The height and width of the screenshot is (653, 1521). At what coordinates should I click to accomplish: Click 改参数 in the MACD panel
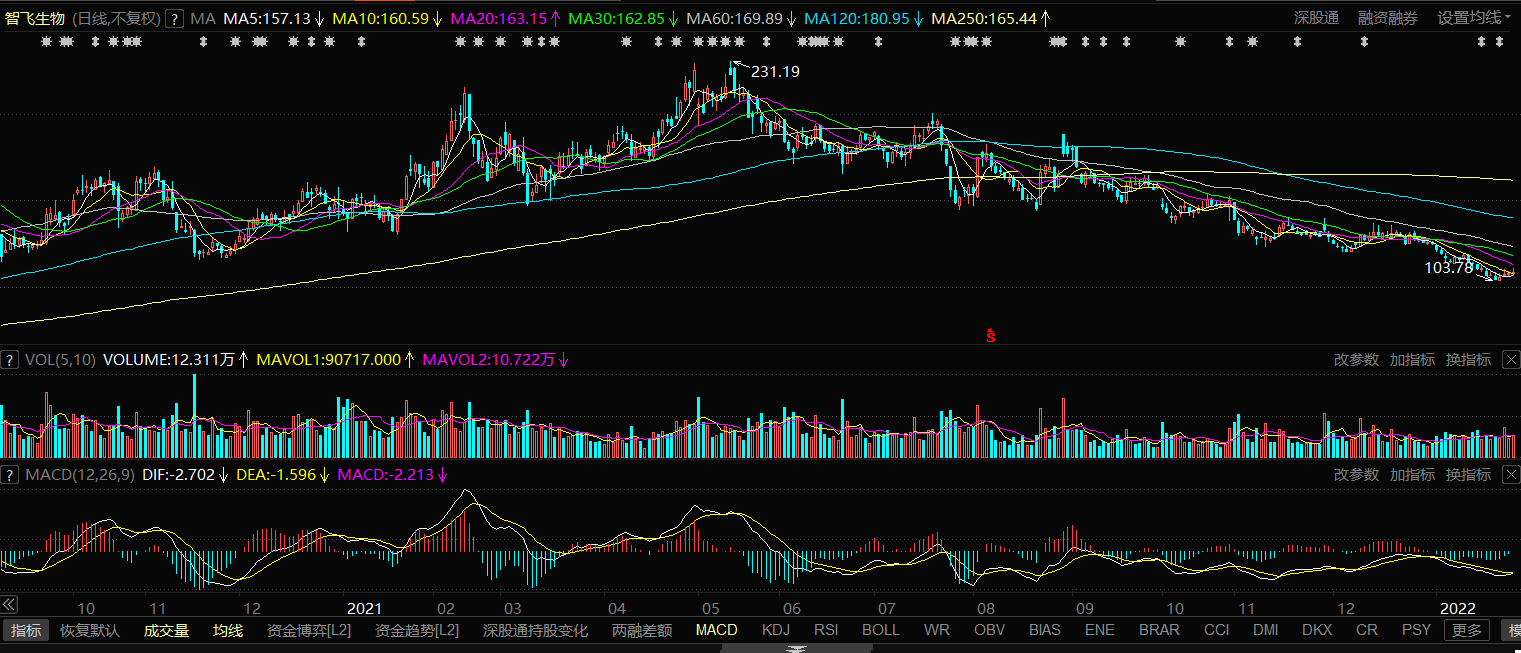point(1356,474)
